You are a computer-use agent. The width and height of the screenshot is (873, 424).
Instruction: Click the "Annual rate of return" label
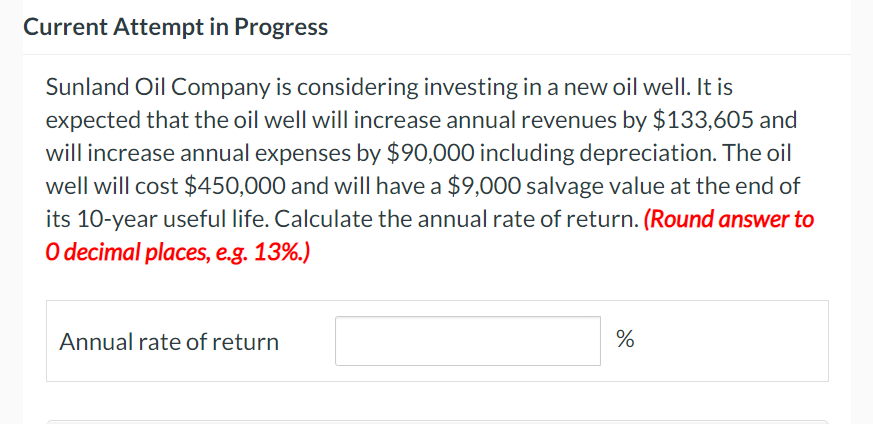[169, 342]
